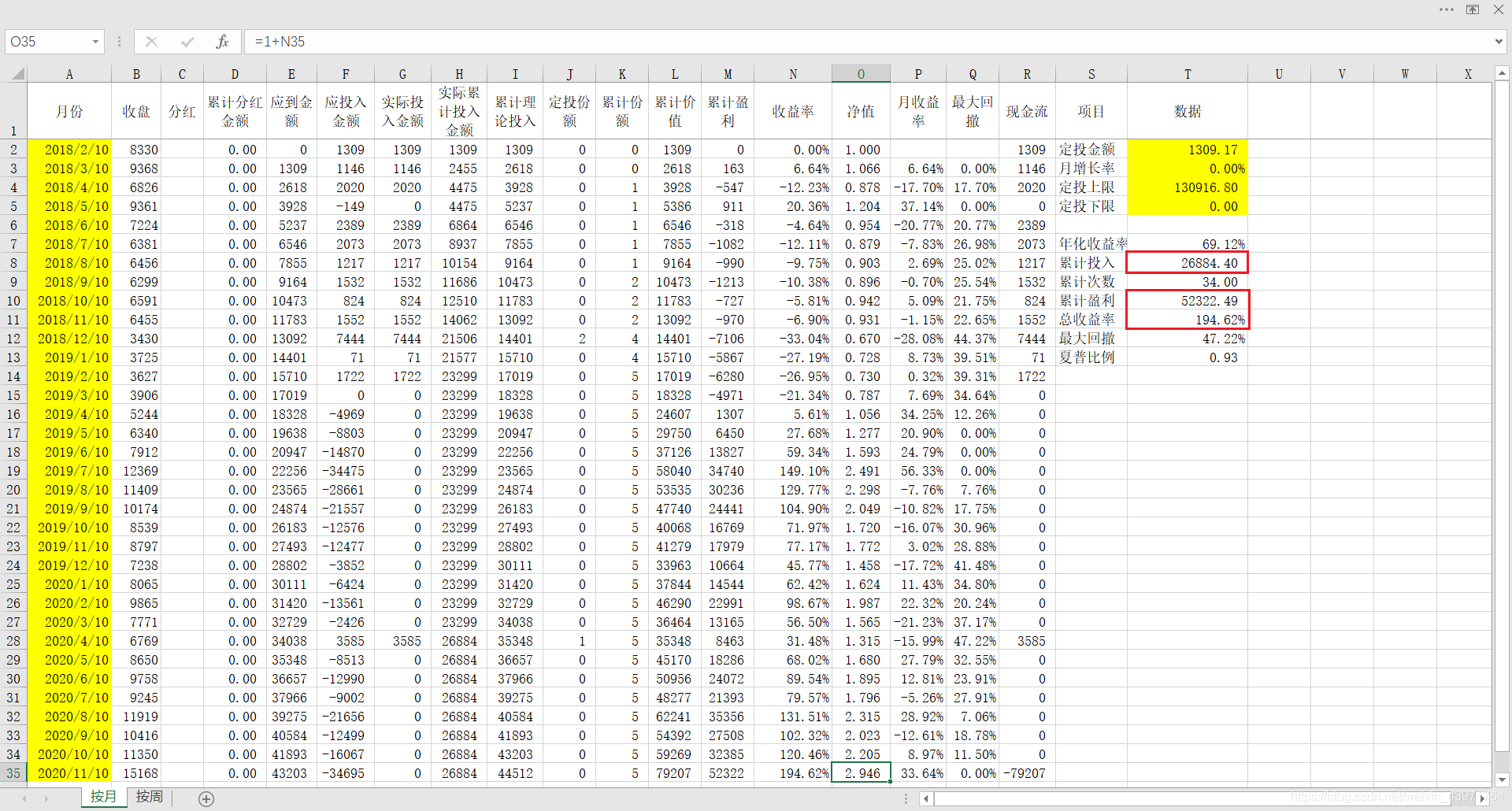The width and height of the screenshot is (1512, 811).
Task: Select column T header
Action: [x=1188, y=74]
